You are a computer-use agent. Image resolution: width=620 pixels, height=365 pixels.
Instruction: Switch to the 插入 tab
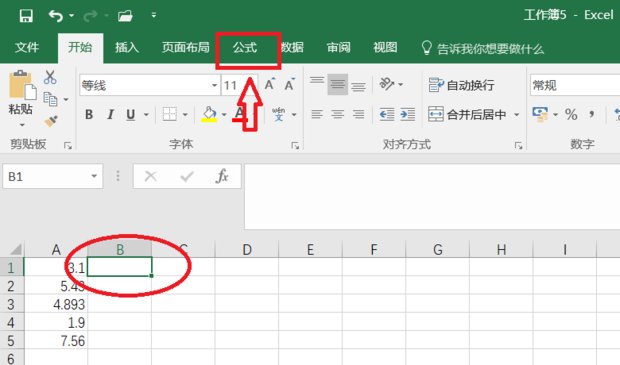[127, 48]
